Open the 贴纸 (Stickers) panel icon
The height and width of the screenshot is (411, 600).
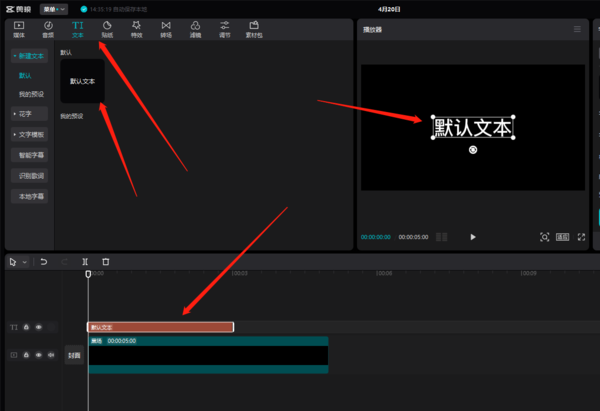coord(107,29)
